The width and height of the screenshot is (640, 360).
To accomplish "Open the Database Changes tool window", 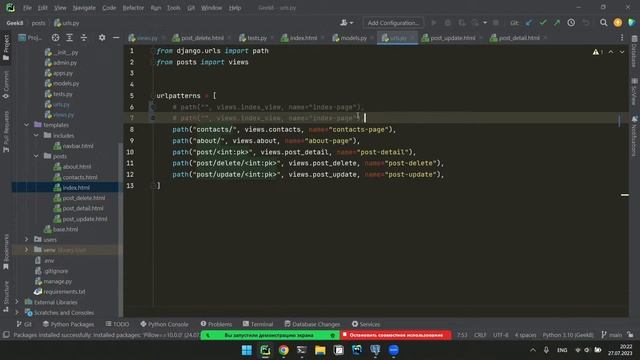I will (x=312, y=324).
